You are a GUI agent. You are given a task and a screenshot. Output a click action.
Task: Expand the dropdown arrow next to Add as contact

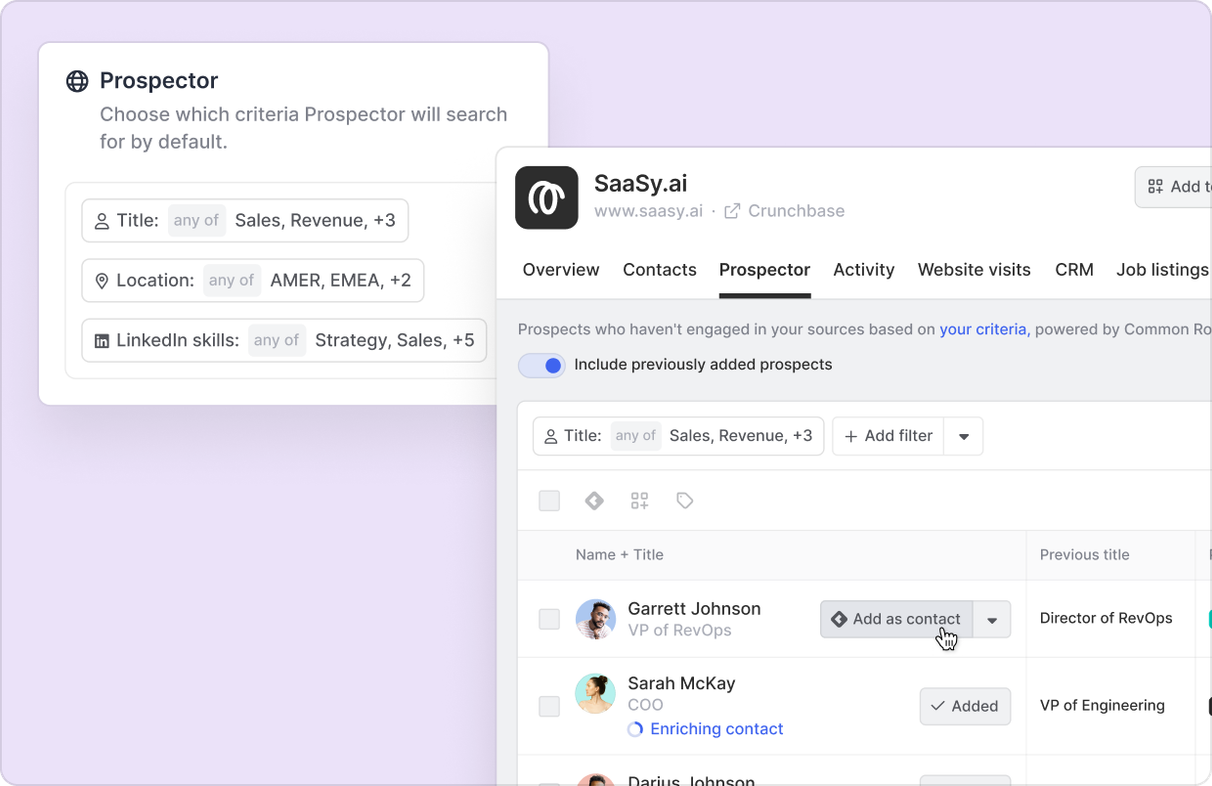point(992,620)
